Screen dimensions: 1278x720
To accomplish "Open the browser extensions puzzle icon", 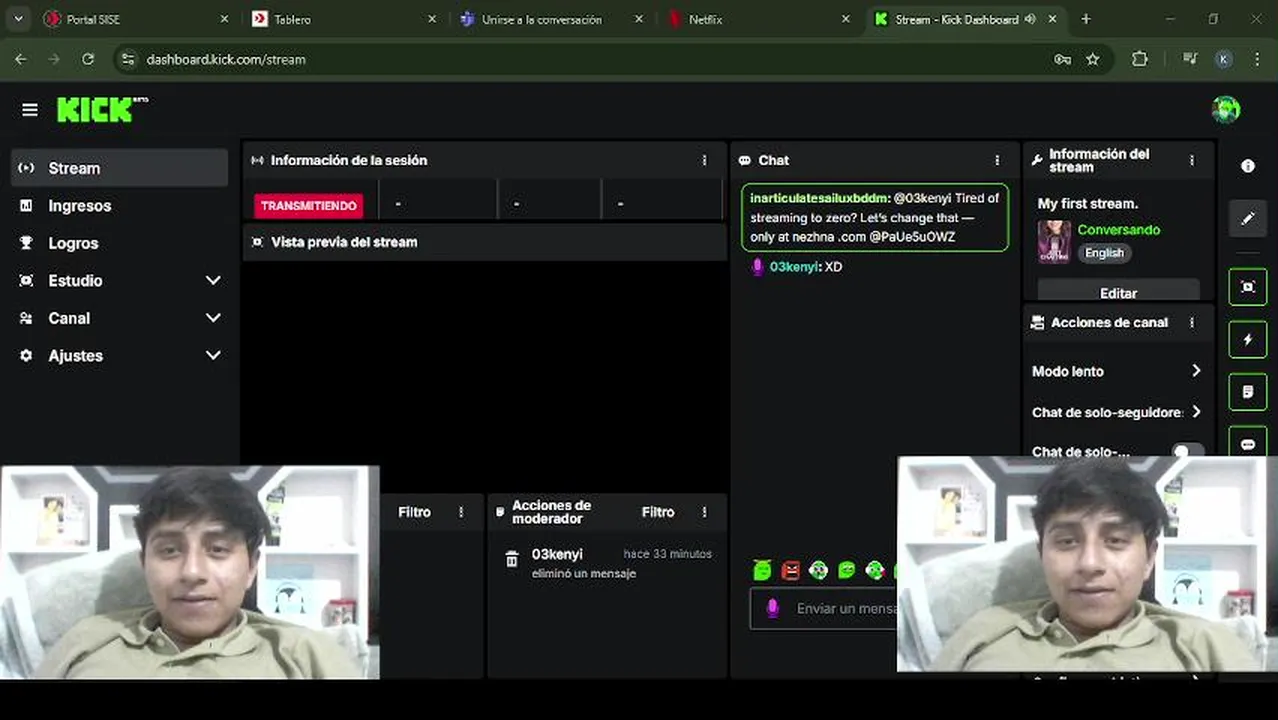I will [1139, 59].
